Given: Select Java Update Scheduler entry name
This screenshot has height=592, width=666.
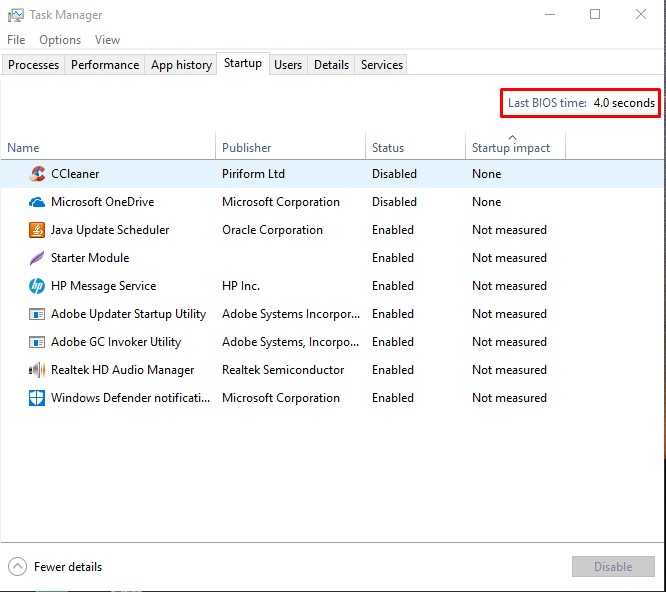Looking at the screenshot, I should click(110, 230).
